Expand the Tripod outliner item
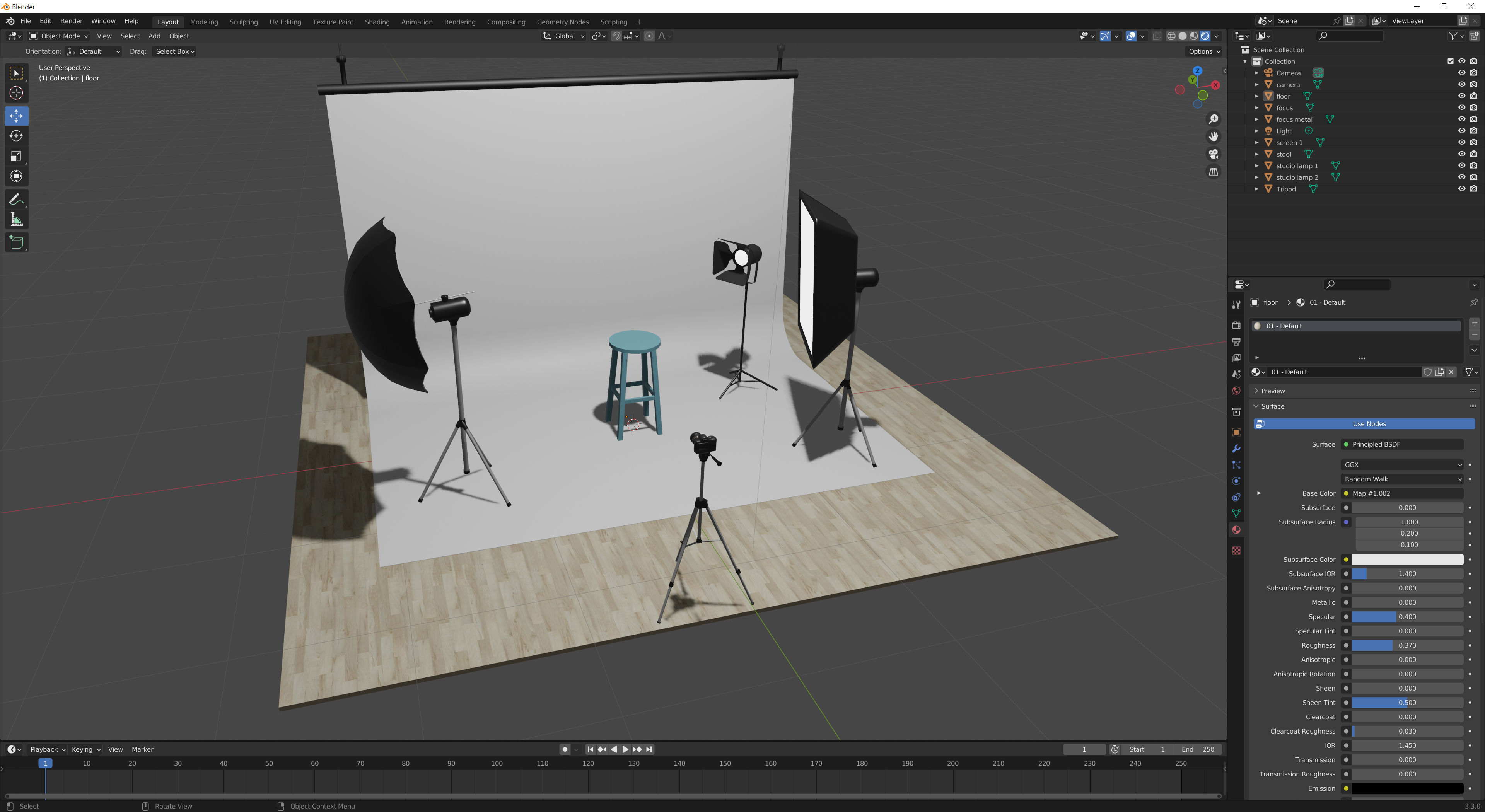 [x=1257, y=189]
